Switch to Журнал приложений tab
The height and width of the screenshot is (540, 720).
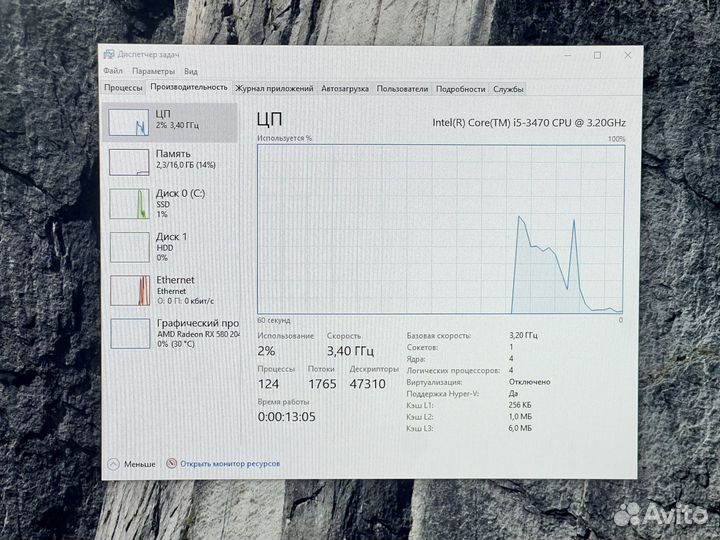pyautogui.click(x=274, y=89)
